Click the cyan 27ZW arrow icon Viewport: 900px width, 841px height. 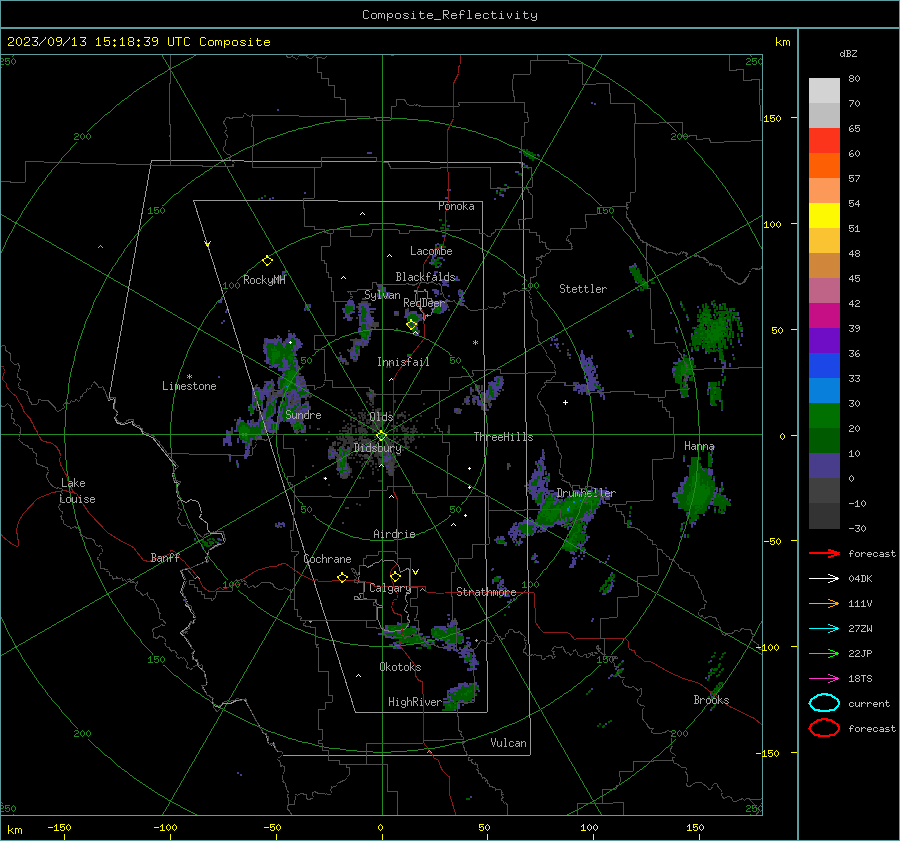(x=824, y=629)
